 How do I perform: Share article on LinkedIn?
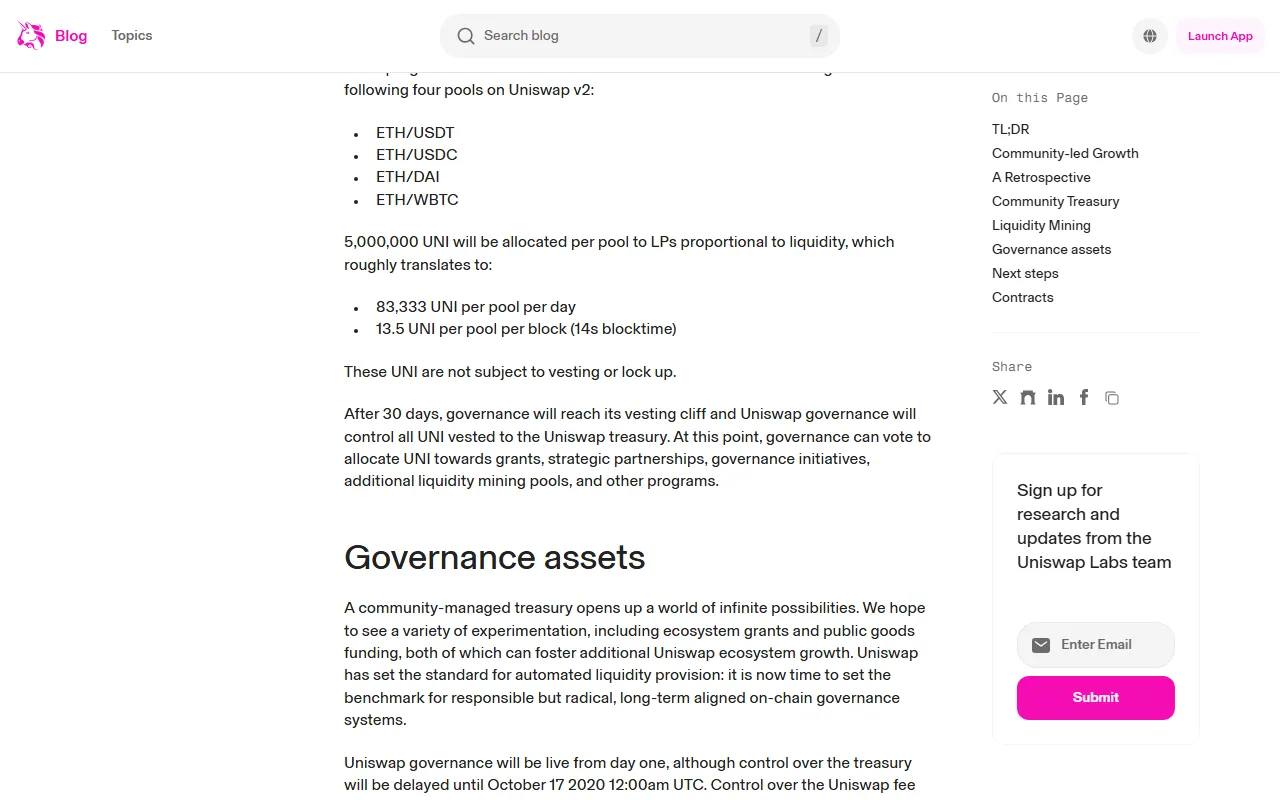pos(1056,397)
